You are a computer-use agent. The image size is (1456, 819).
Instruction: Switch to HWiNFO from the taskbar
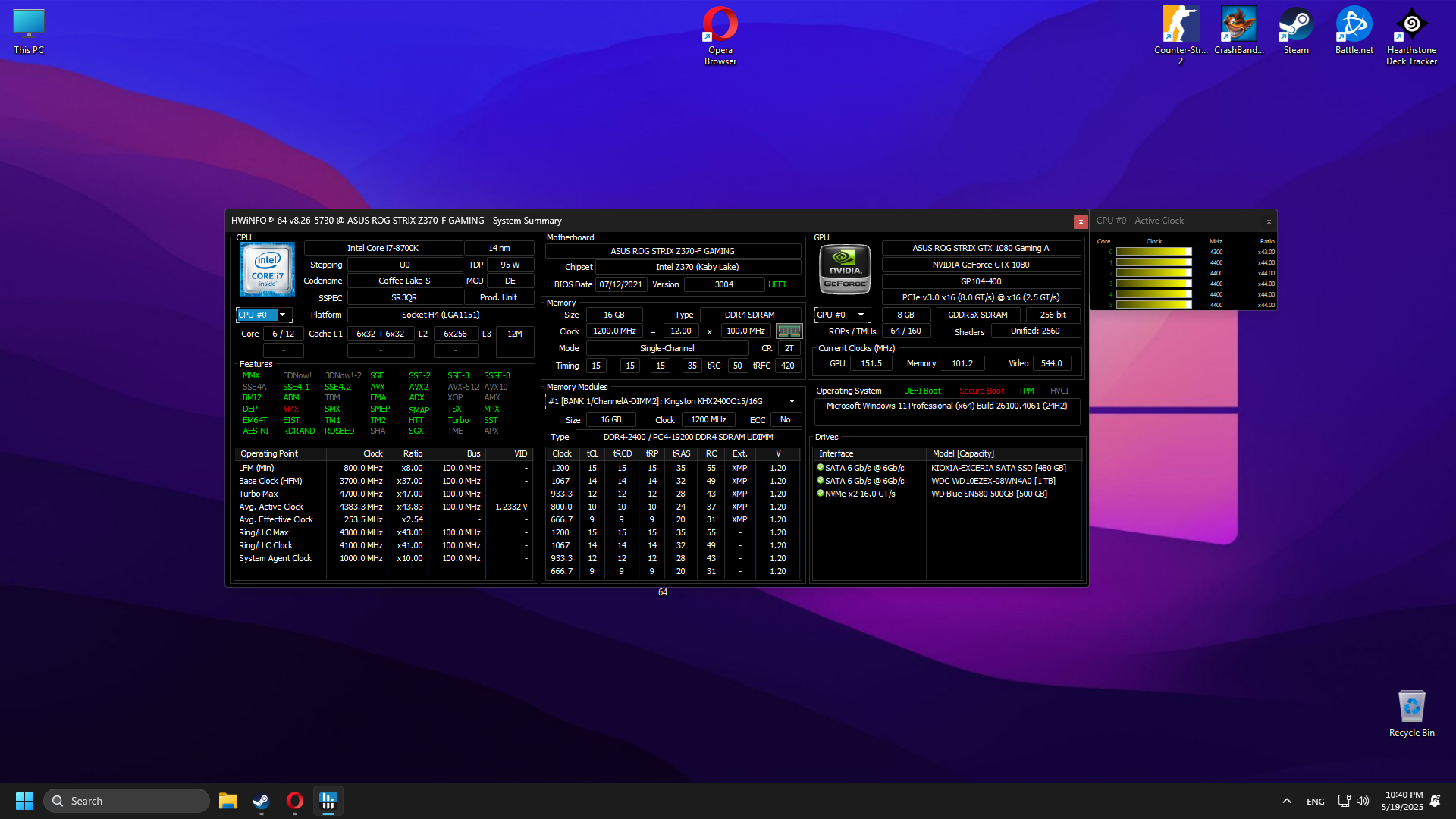click(328, 801)
